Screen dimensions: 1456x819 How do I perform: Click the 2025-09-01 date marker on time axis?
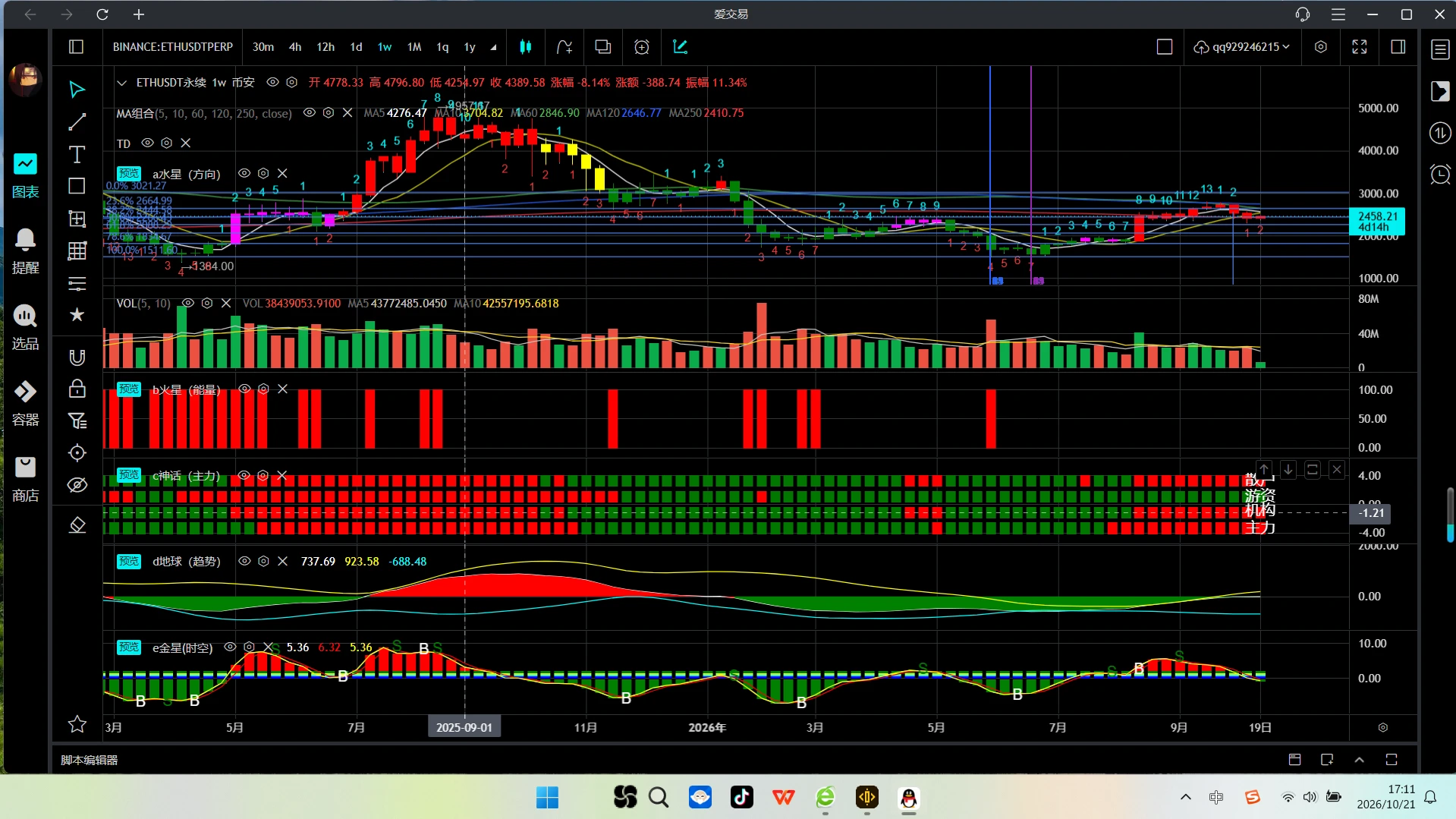click(464, 727)
